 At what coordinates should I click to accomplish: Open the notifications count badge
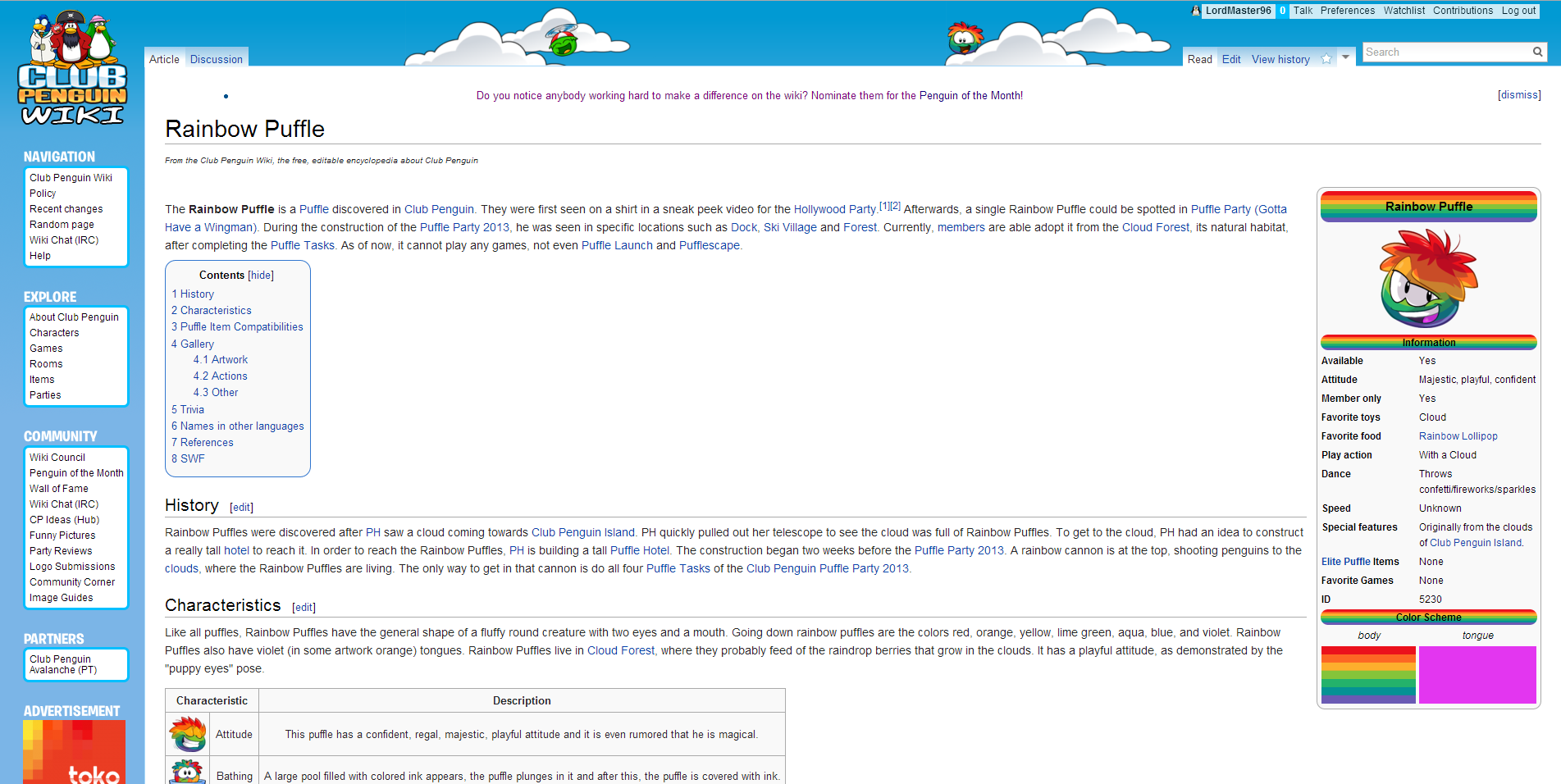(1282, 11)
